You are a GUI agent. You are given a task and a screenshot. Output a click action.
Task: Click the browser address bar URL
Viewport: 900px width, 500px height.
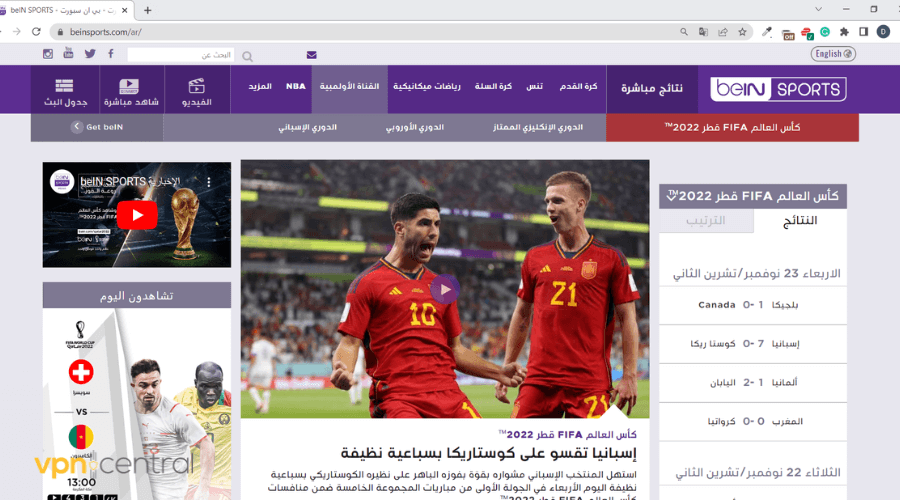pyautogui.click(x=106, y=32)
